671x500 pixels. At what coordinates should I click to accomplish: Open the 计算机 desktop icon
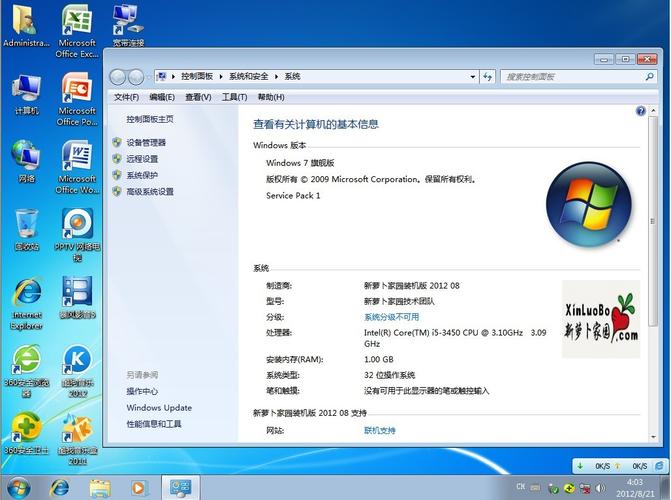27,94
